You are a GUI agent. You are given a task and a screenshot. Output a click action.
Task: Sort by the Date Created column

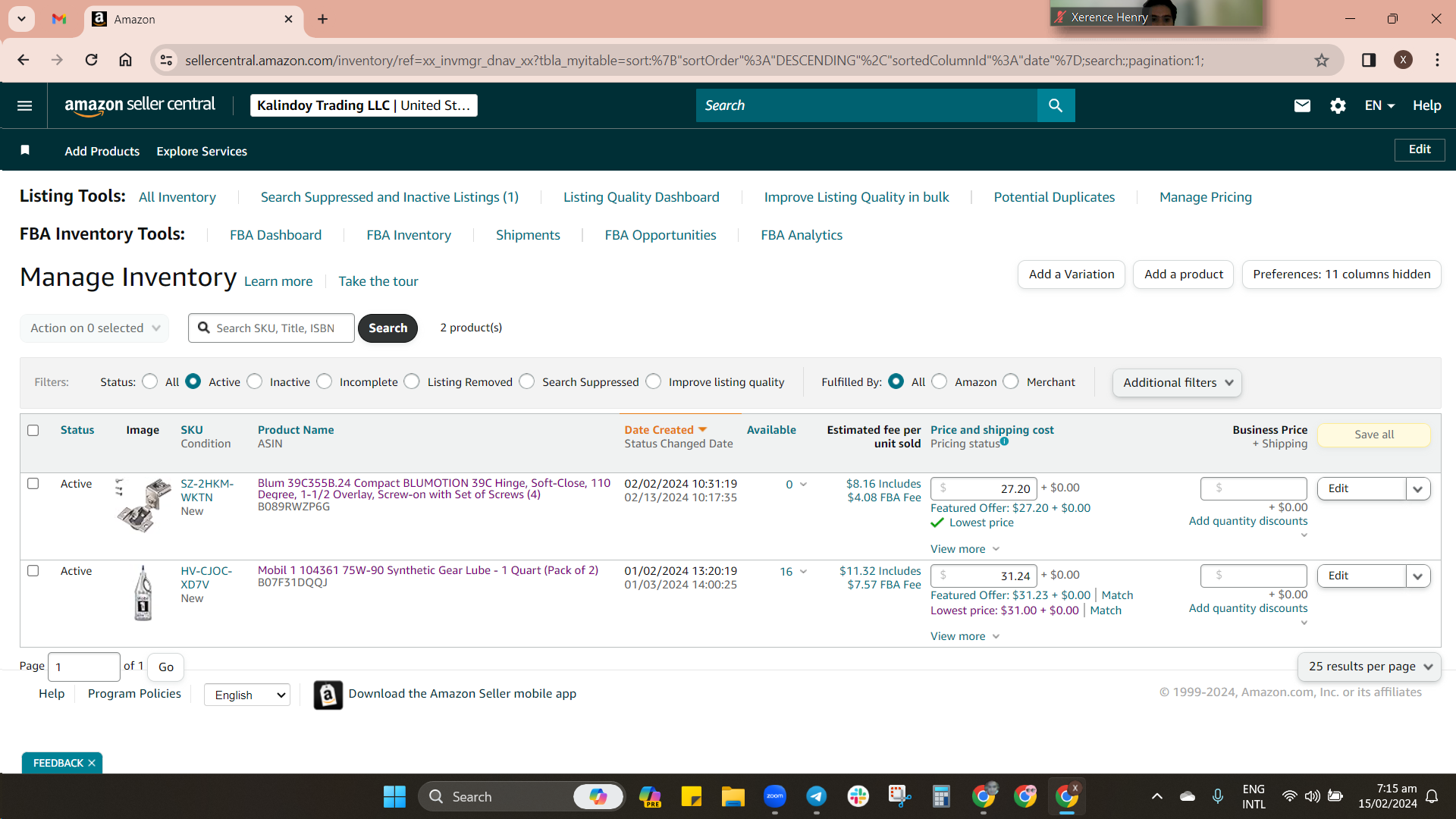pyautogui.click(x=665, y=429)
